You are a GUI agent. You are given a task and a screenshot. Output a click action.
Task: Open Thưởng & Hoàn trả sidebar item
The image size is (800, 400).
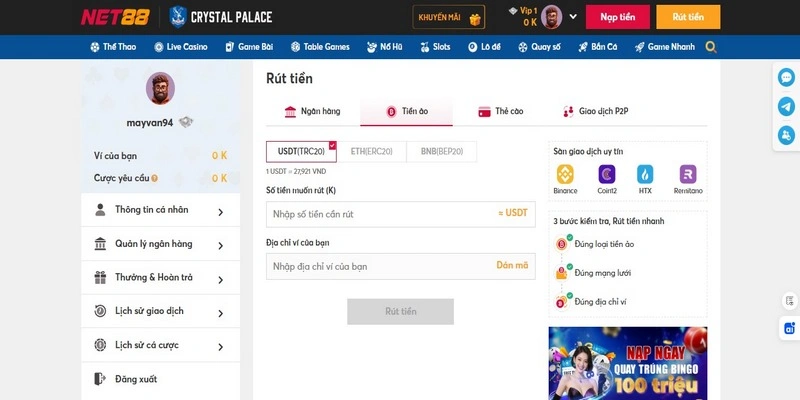[160, 278]
